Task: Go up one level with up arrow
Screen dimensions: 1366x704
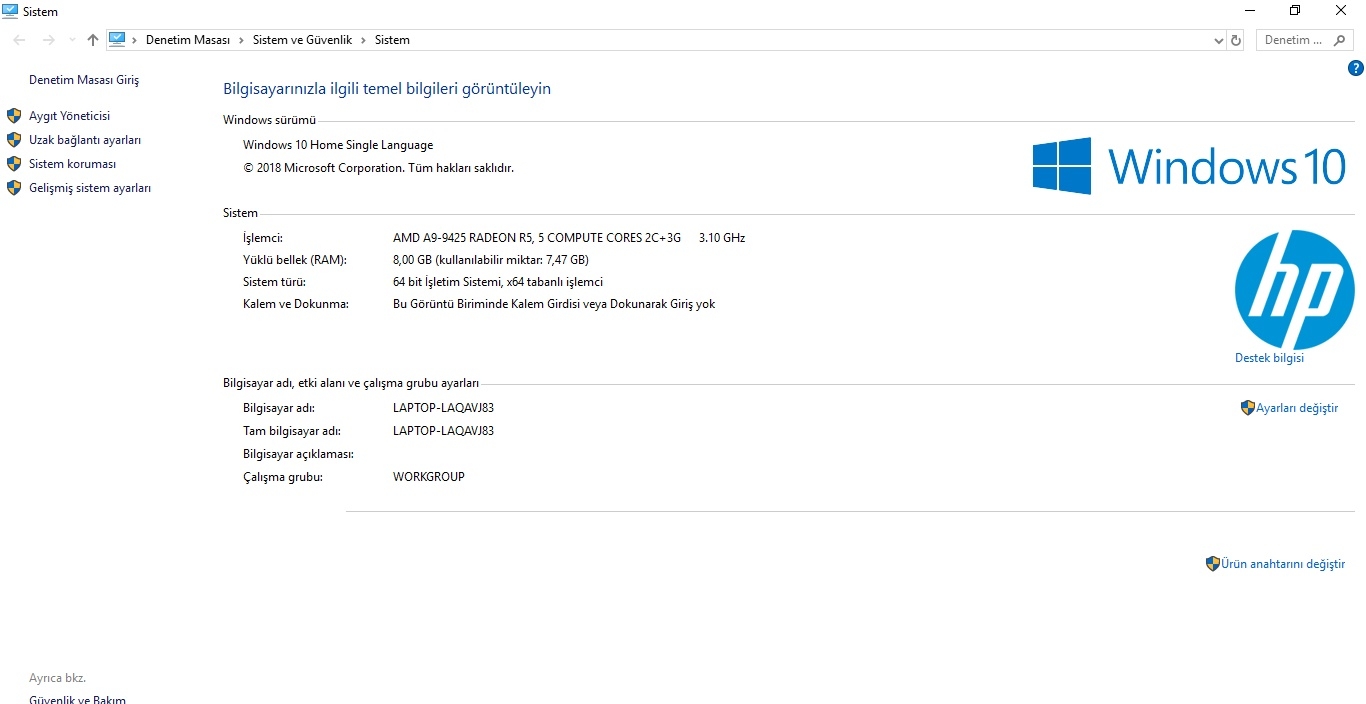Action: pyautogui.click(x=93, y=40)
